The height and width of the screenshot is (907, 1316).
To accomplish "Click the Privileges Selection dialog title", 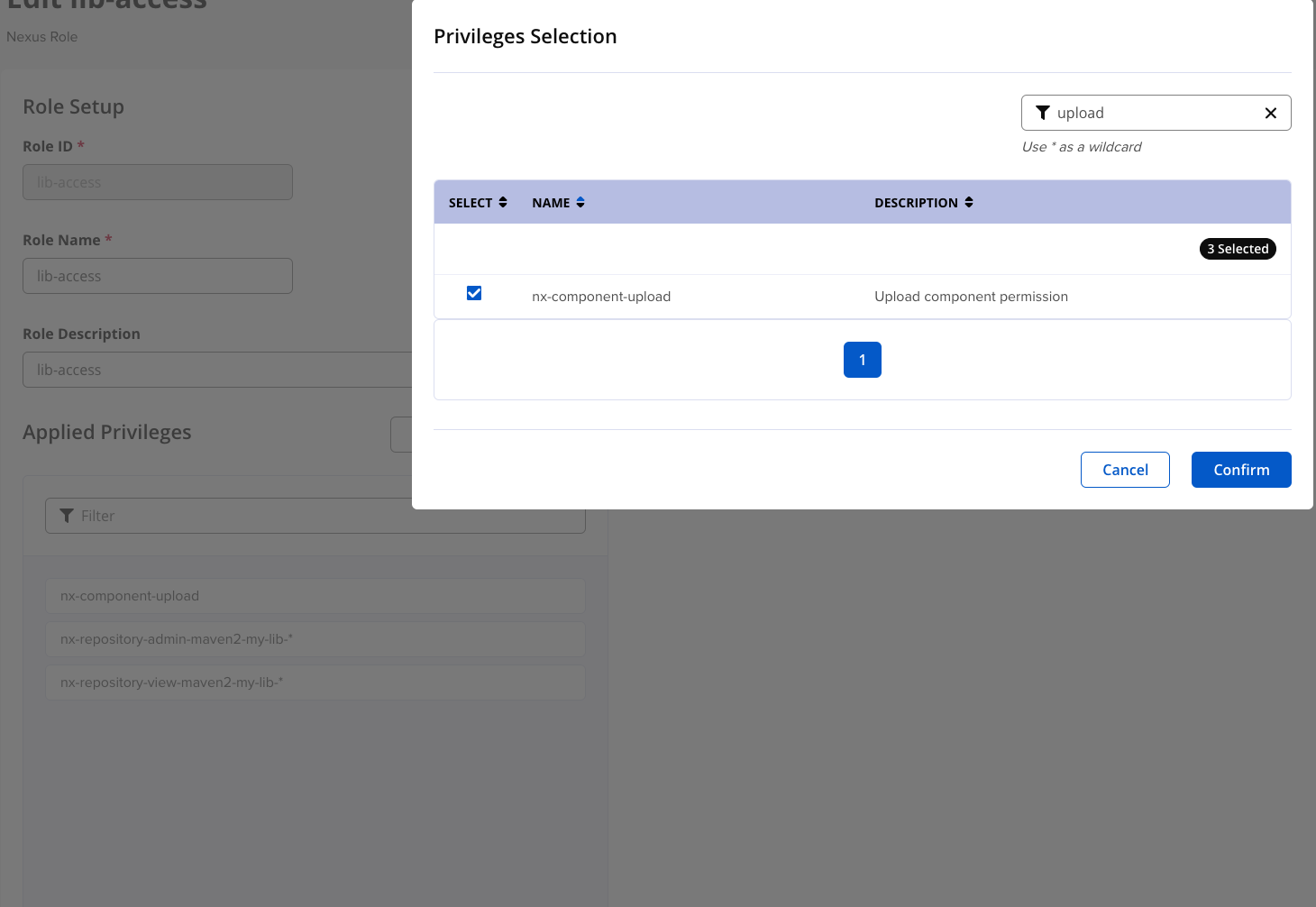I will point(525,36).
